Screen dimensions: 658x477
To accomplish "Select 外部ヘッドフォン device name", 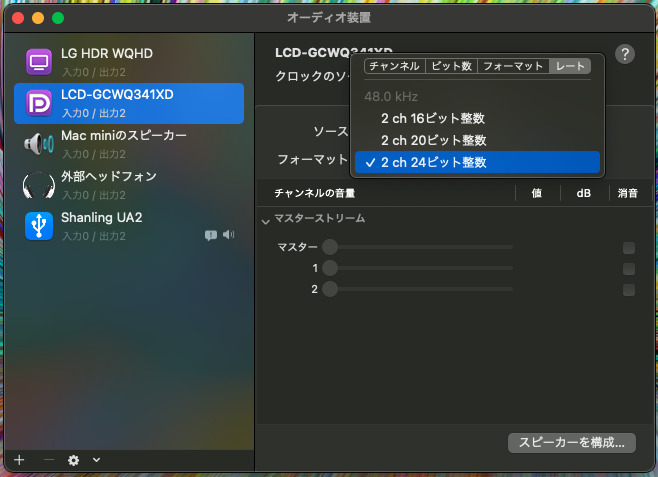I will coord(109,176).
